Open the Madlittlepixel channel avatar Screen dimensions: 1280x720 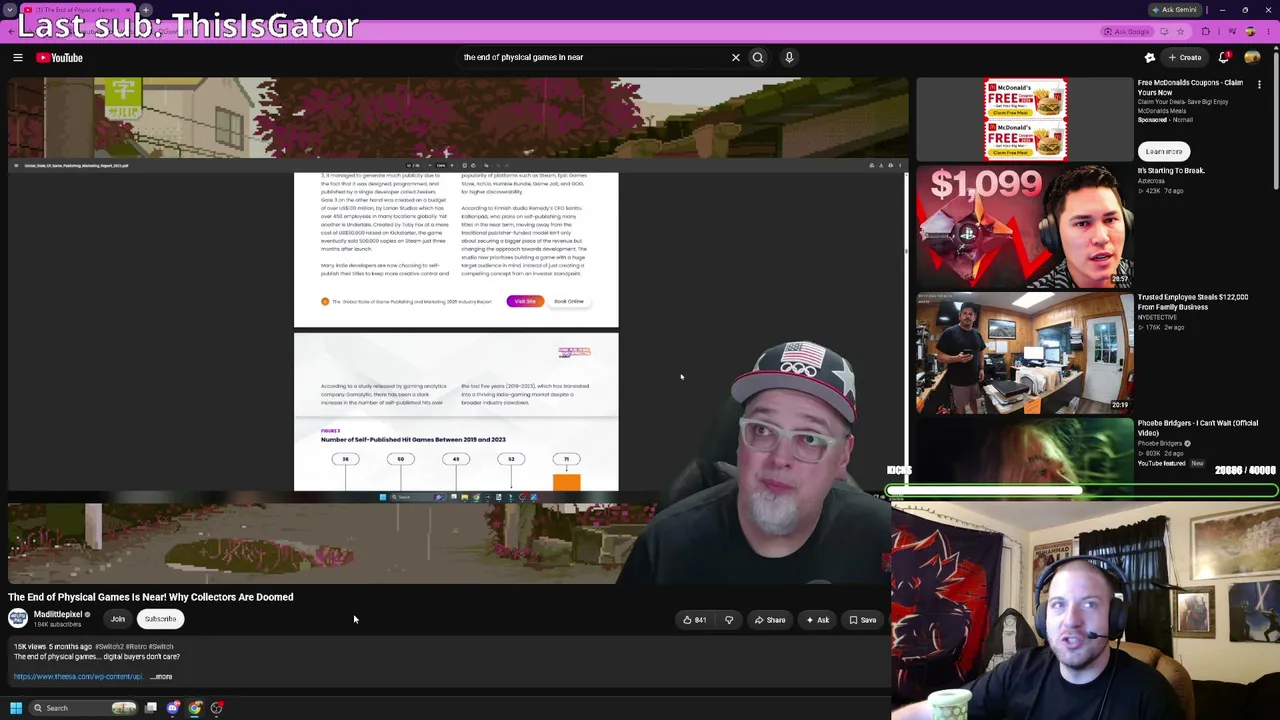coord(18,619)
